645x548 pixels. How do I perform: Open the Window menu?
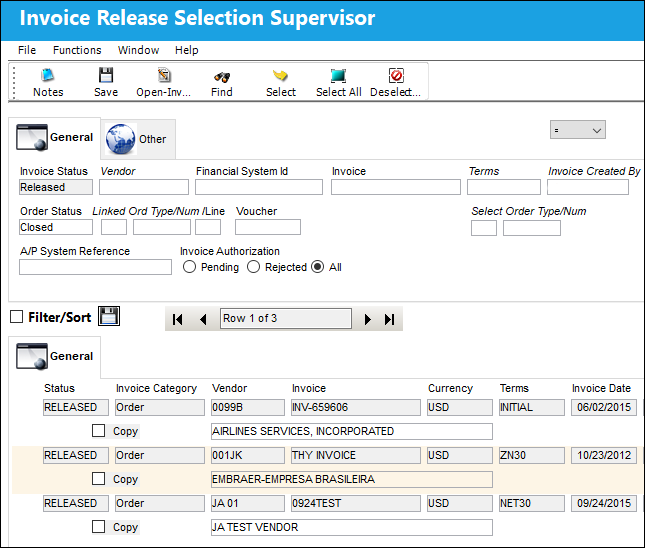coord(138,50)
